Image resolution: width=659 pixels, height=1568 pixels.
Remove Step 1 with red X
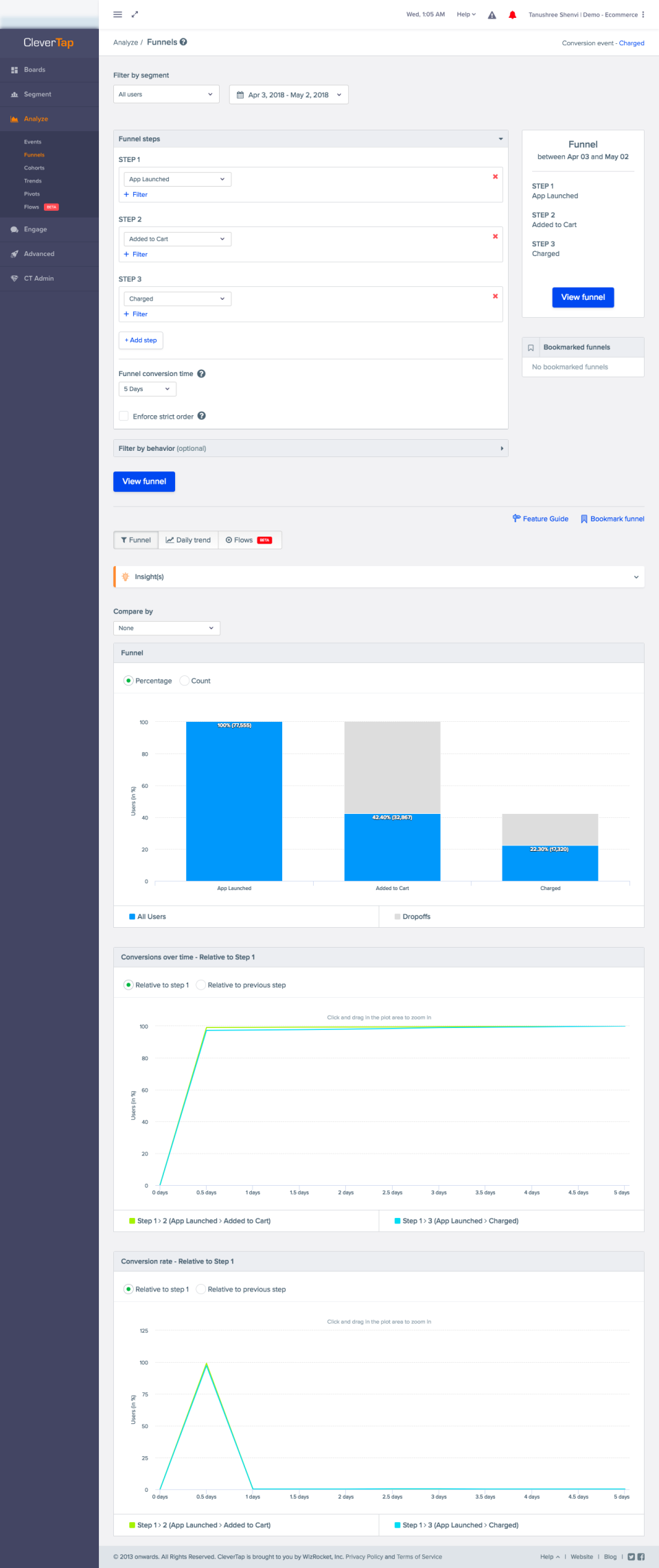pos(495,176)
